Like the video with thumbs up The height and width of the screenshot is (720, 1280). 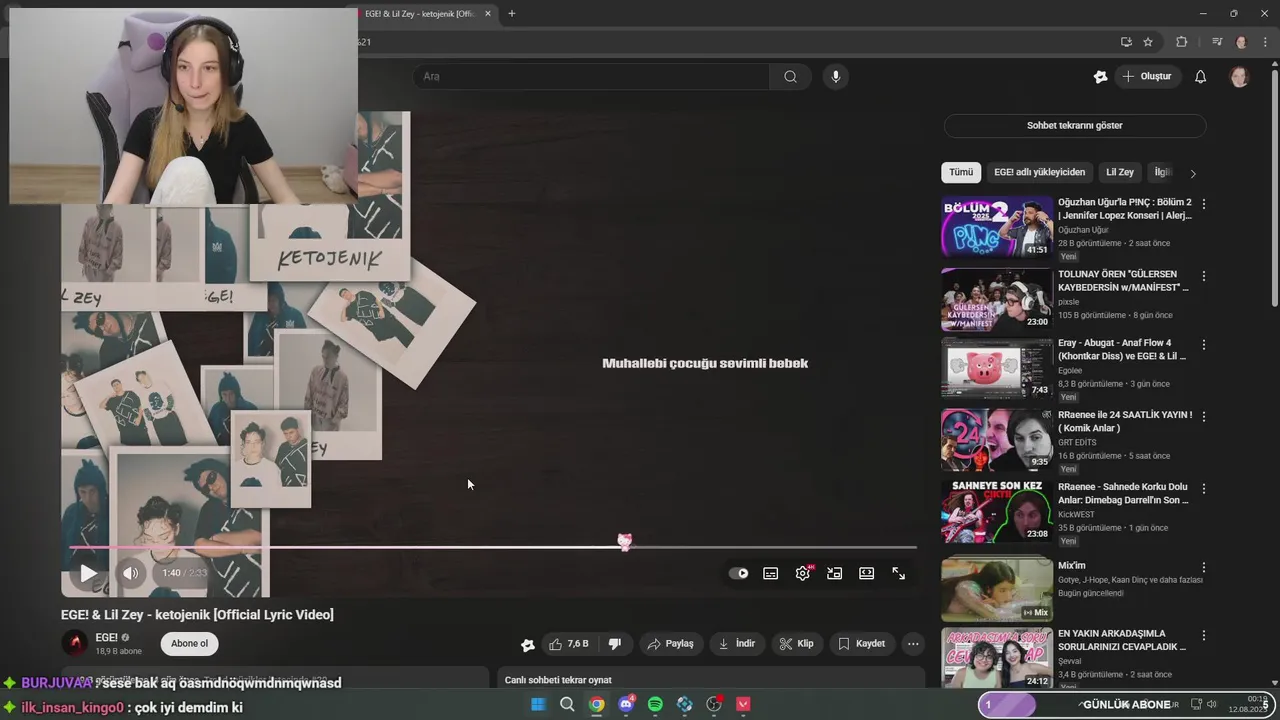coord(569,644)
